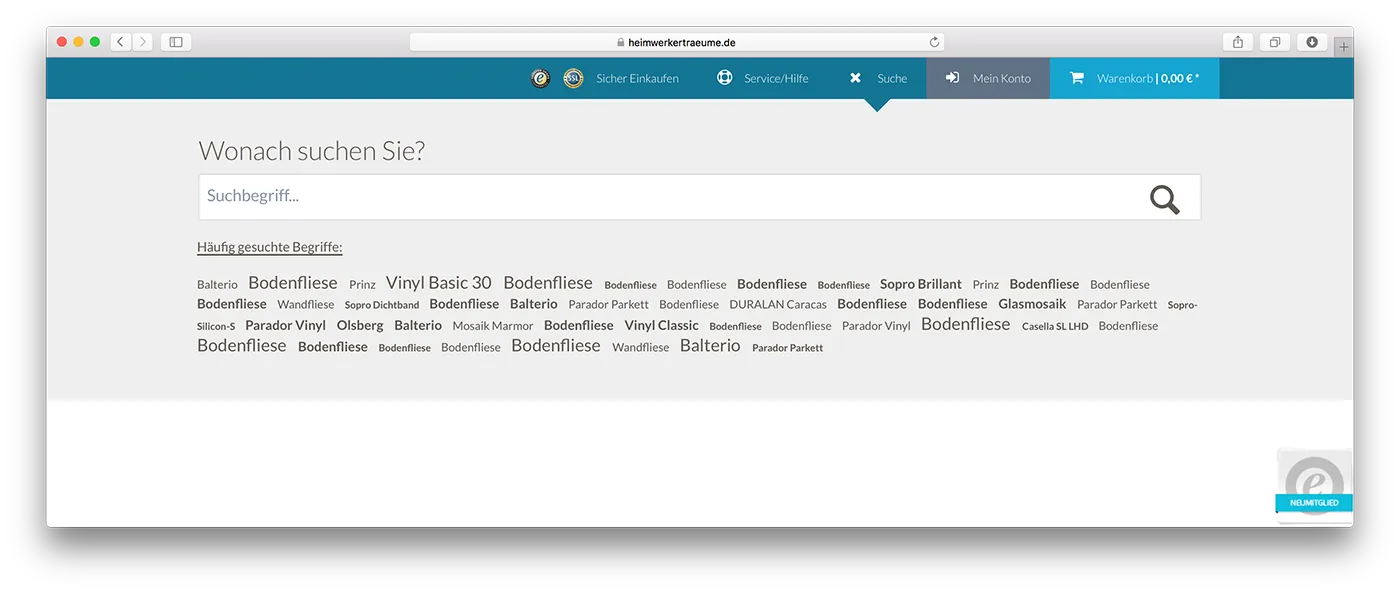Click the Casella SL LHD tag
This screenshot has height=593, width=1400.
pyautogui.click(x=1055, y=326)
